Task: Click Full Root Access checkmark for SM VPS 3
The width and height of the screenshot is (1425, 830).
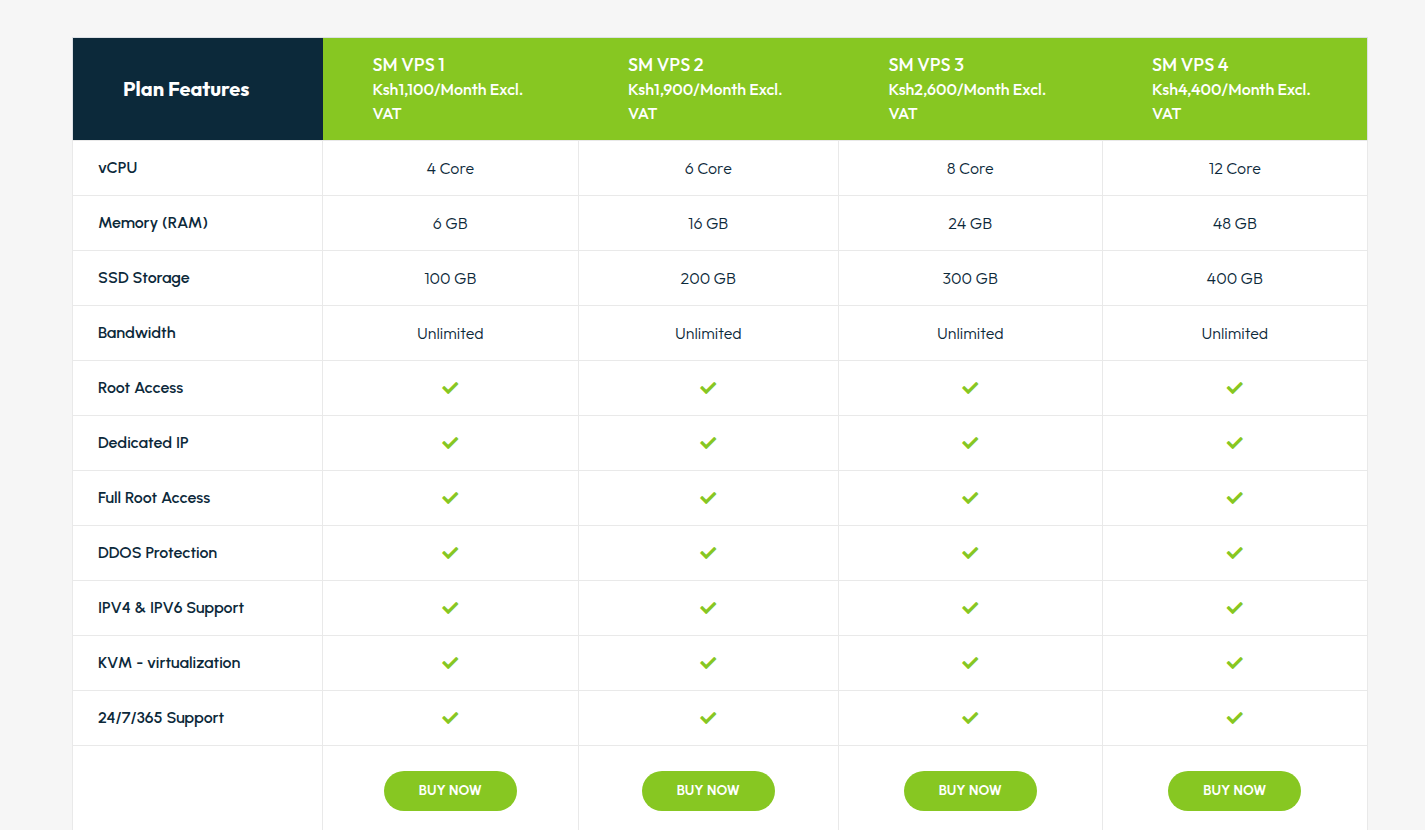Action: pyautogui.click(x=970, y=498)
